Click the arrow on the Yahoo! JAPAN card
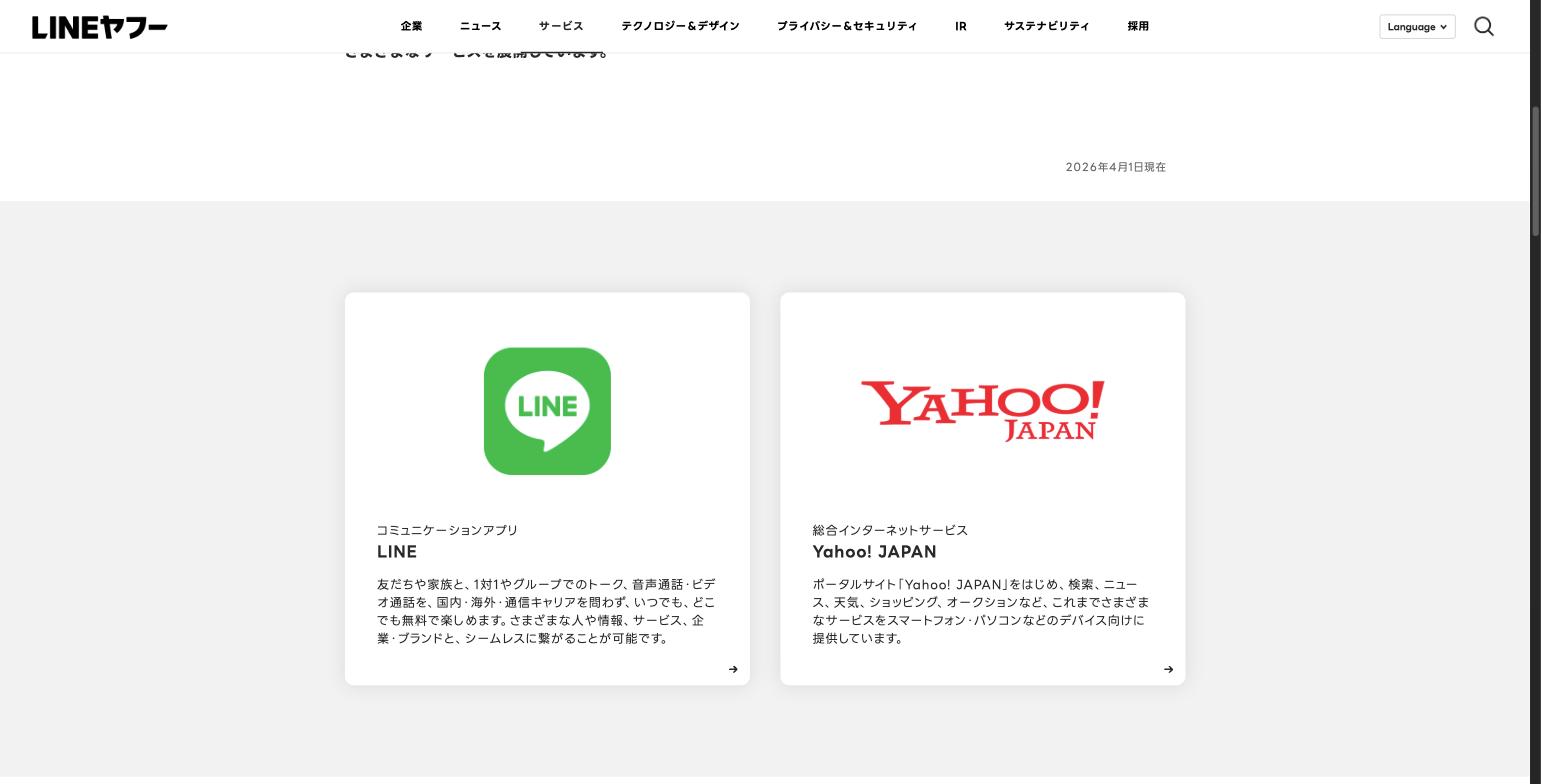 point(1168,669)
